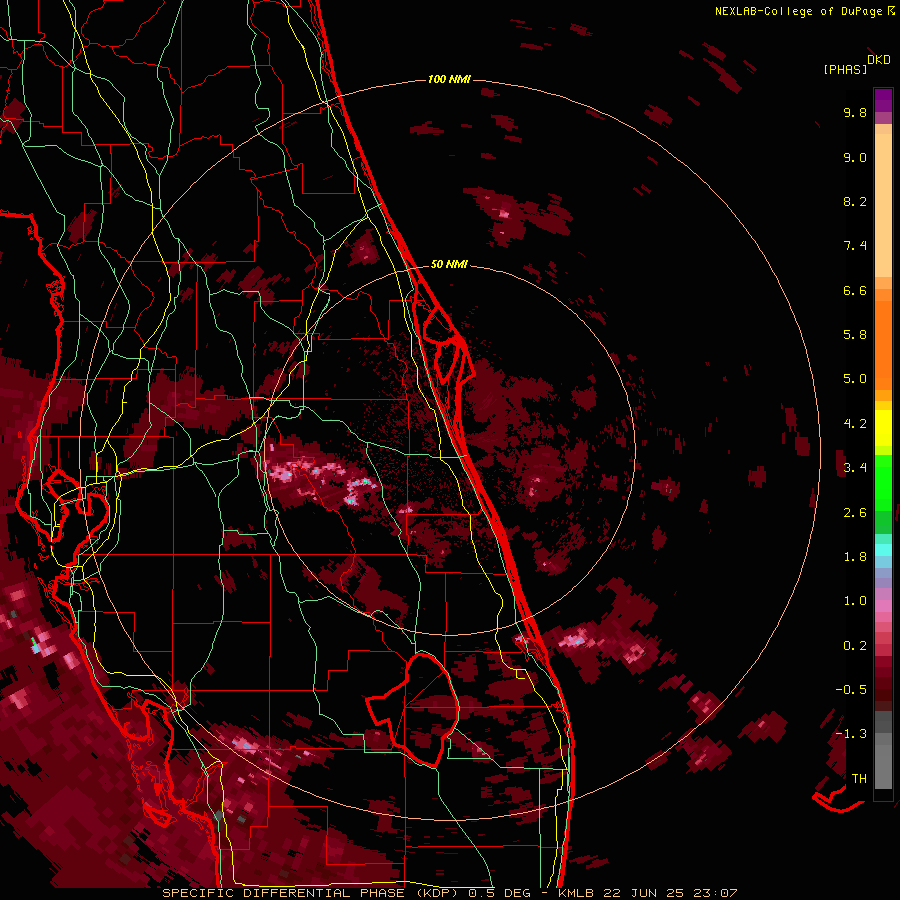Pick the pink segment of the color bar

coord(883,606)
